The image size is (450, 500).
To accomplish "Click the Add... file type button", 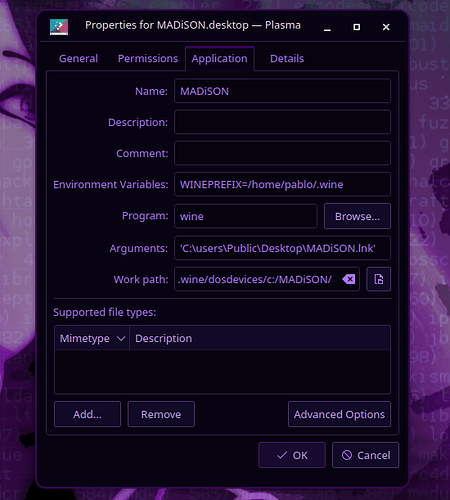I will (x=87, y=414).
